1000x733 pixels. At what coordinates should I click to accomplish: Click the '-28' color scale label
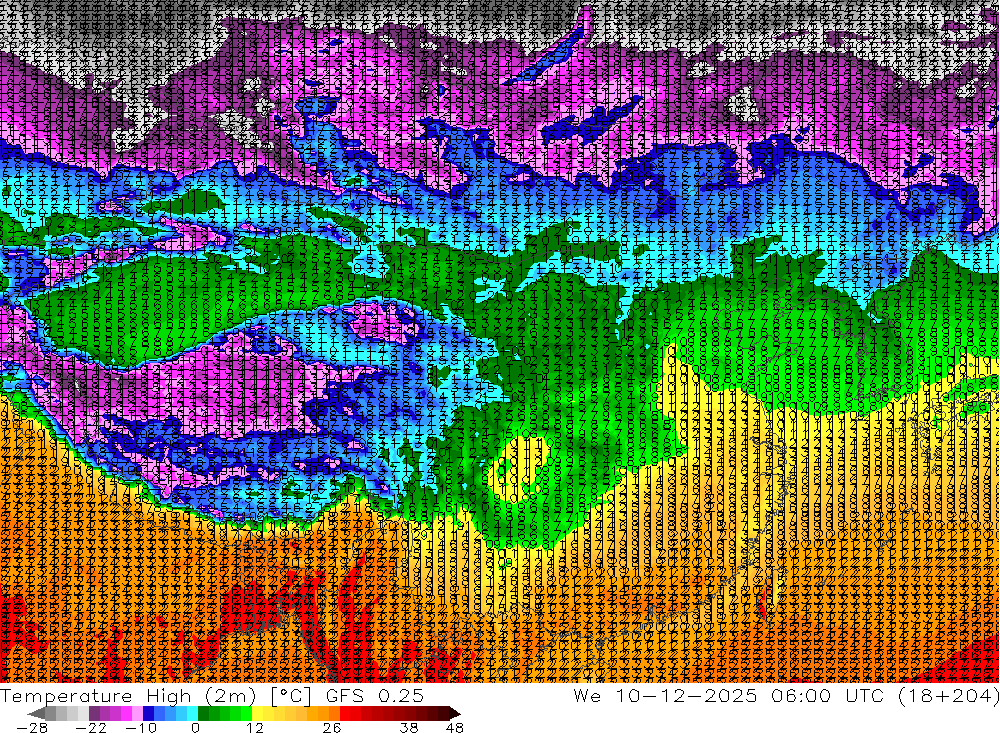click(x=31, y=727)
